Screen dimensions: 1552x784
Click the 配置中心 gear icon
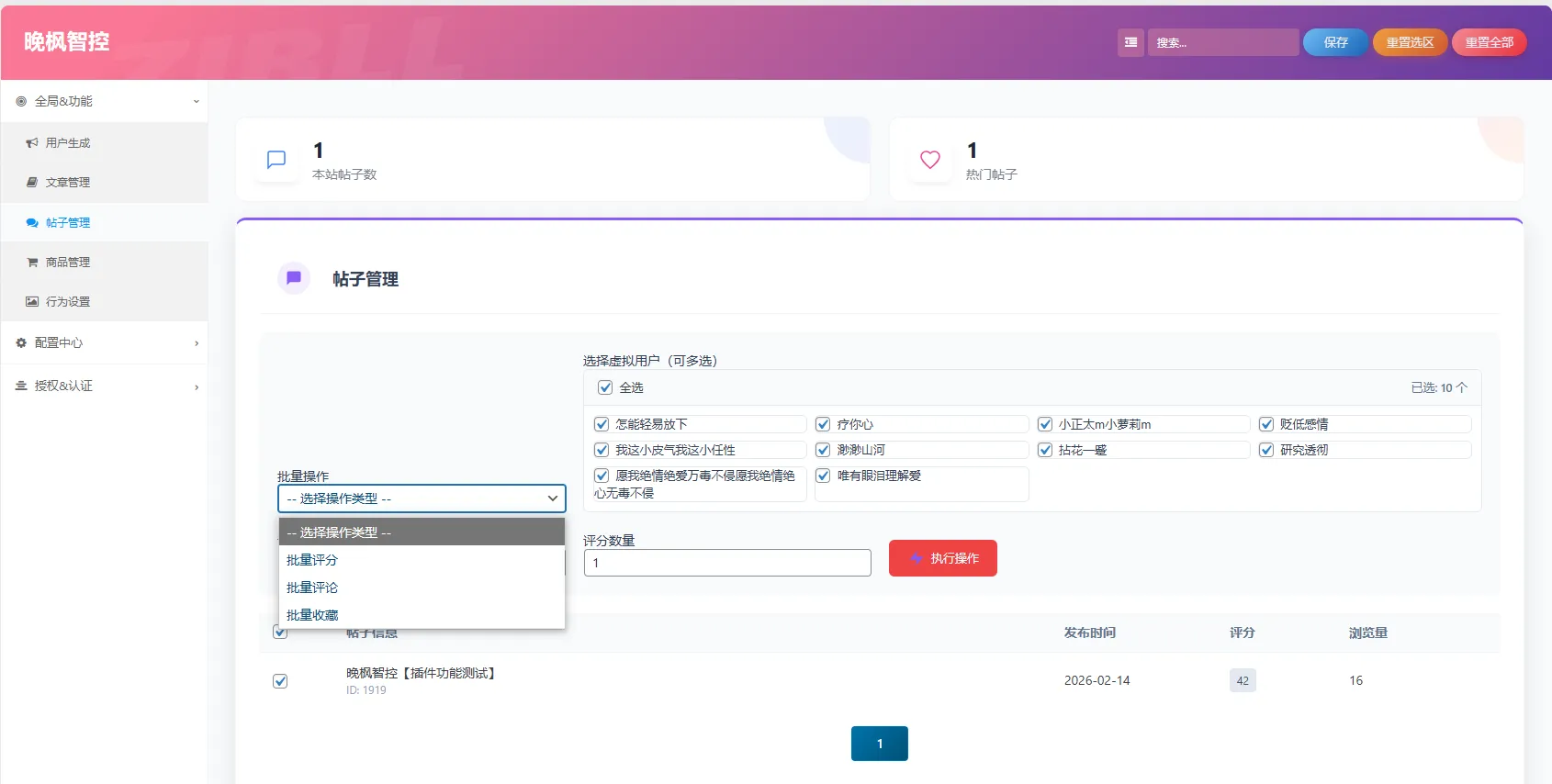pyautogui.click(x=21, y=342)
